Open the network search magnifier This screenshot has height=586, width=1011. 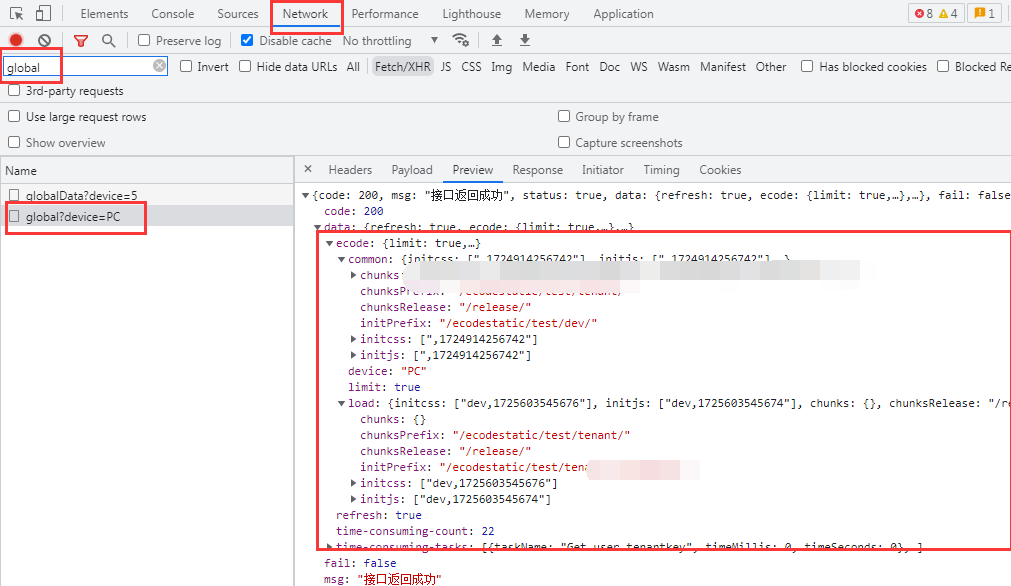pyautogui.click(x=108, y=41)
